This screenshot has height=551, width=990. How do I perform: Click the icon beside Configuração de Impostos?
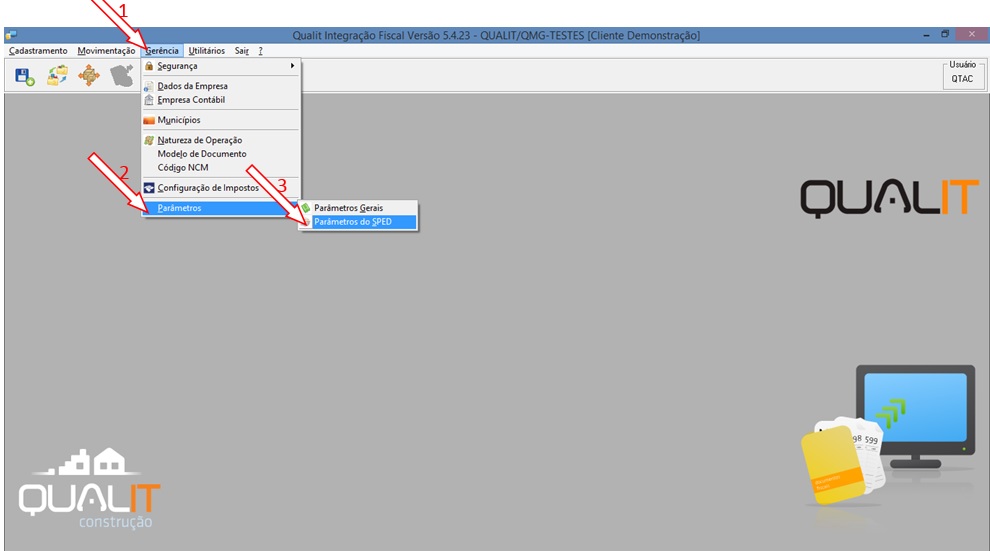149,187
